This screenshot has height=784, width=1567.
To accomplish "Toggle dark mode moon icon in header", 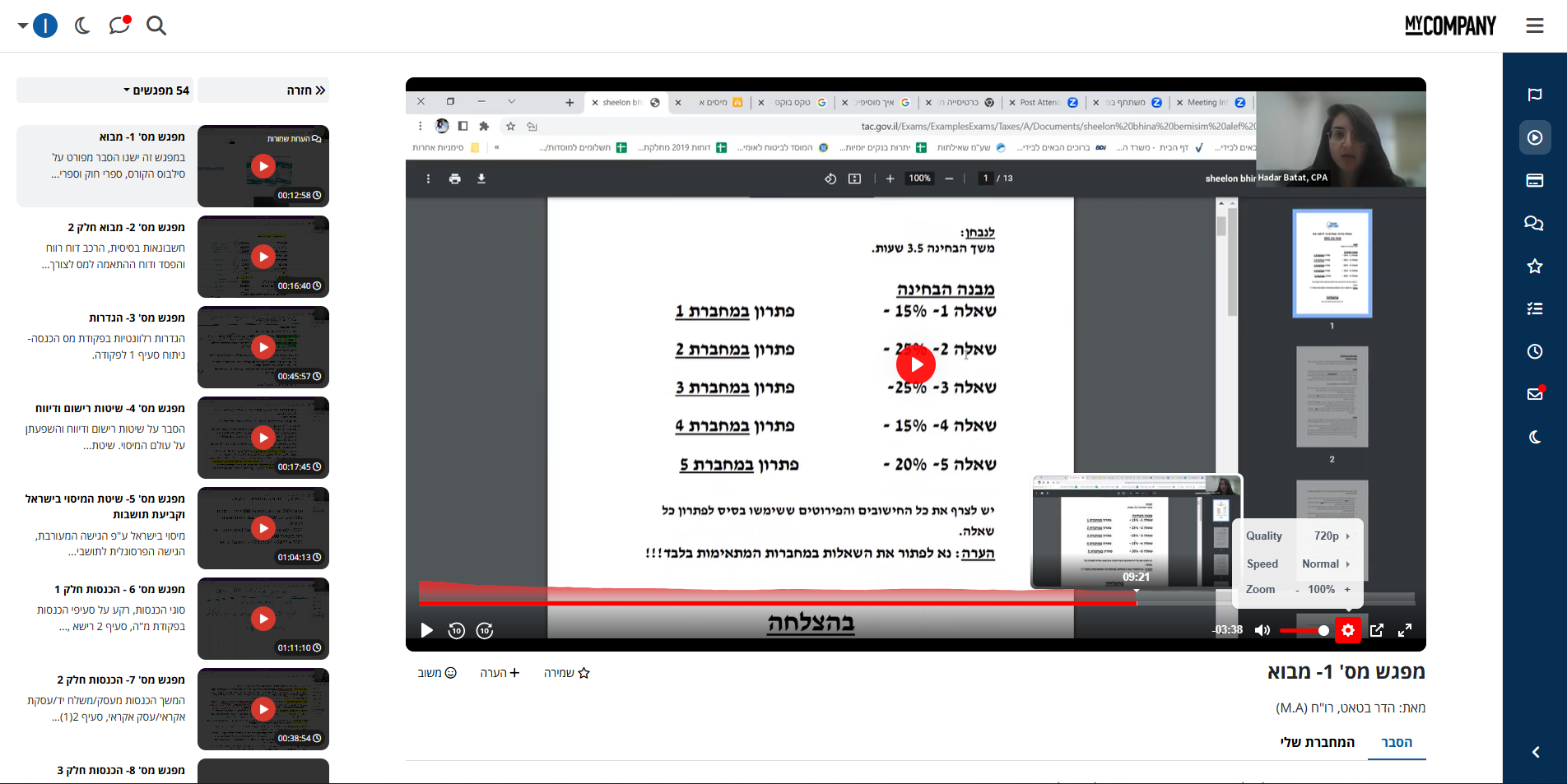I will [82, 26].
